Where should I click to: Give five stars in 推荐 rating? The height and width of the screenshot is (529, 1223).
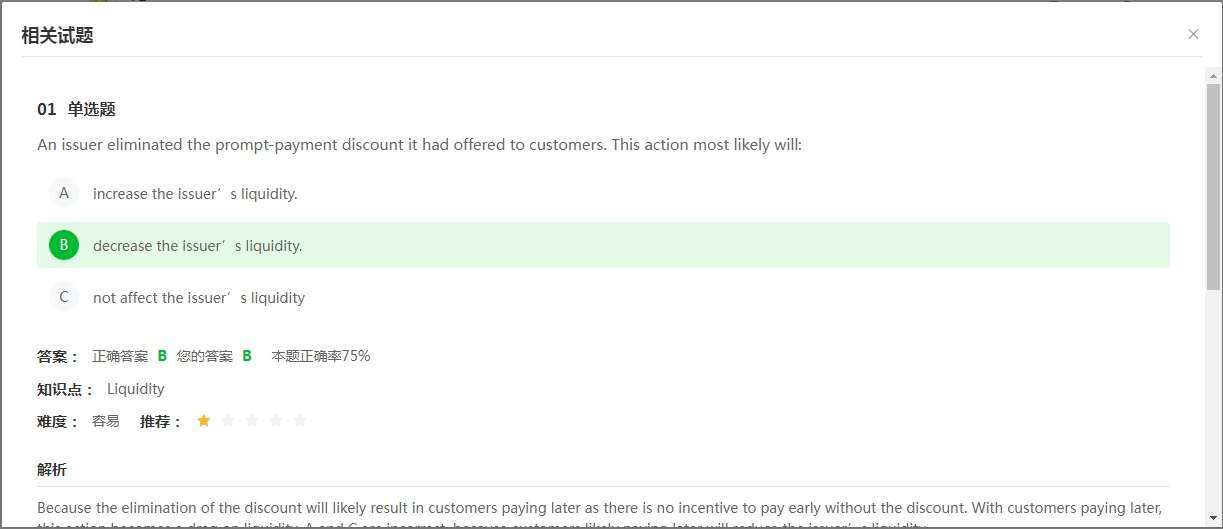[x=300, y=421]
